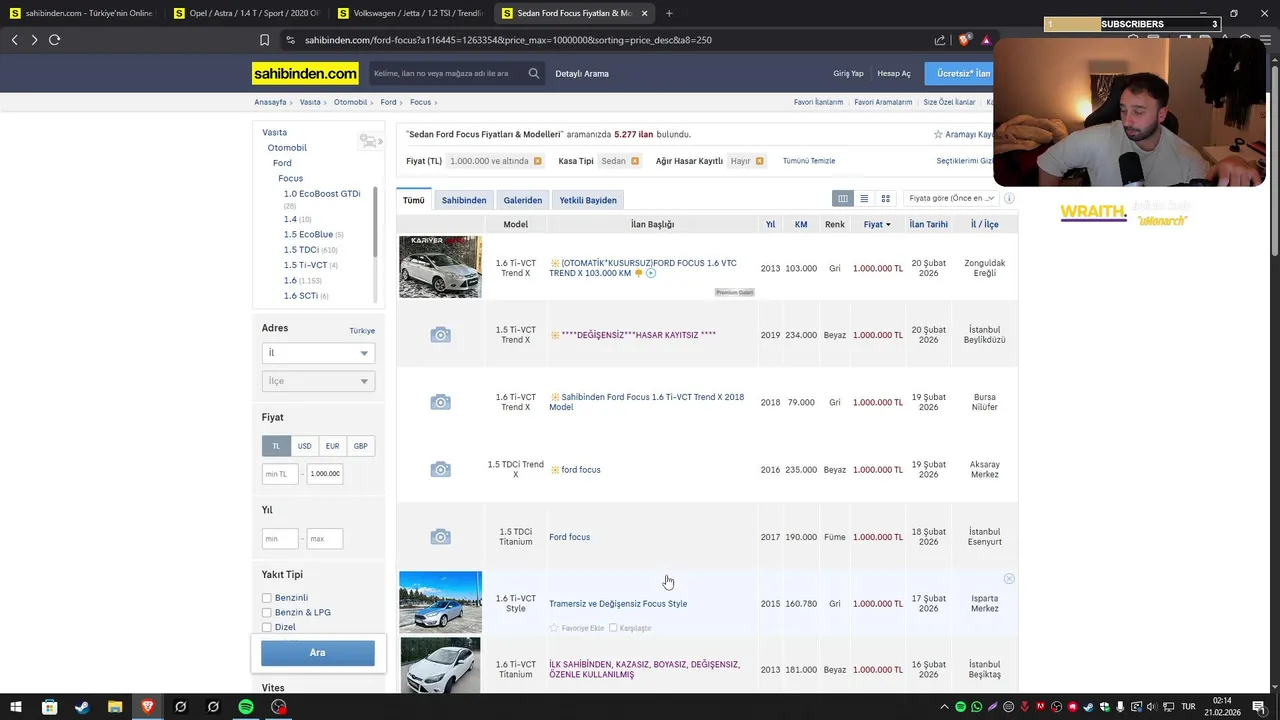1280x720 pixels.
Task: Open gray Focus thumbnail of Zonguldak listing
Action: pos(440,267)
